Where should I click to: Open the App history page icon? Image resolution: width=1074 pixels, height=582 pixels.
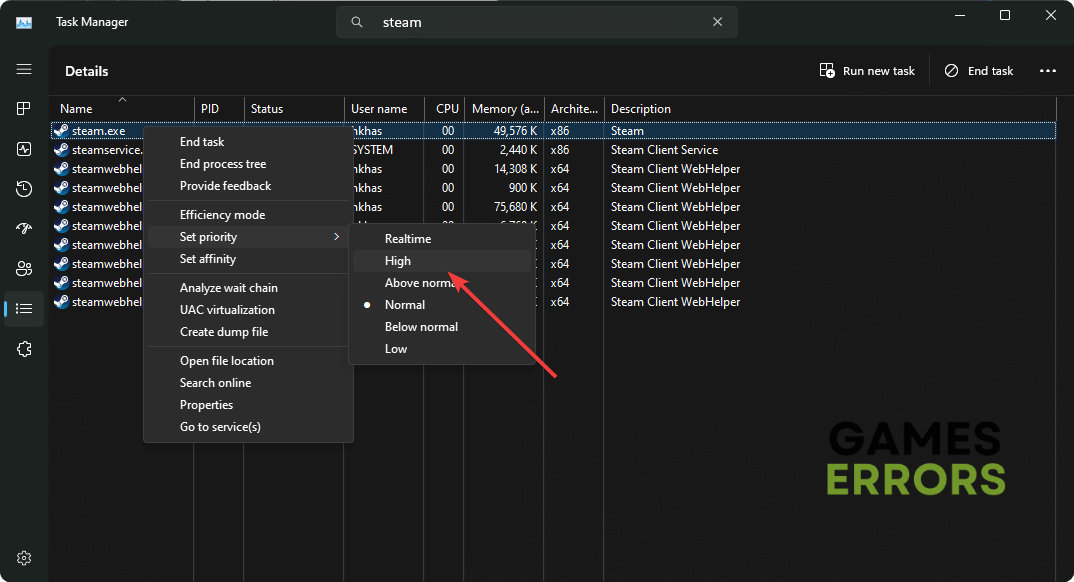(24, 189)
